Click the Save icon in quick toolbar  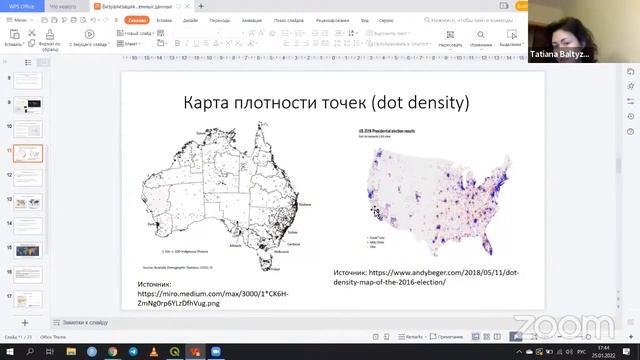(54, 20)
